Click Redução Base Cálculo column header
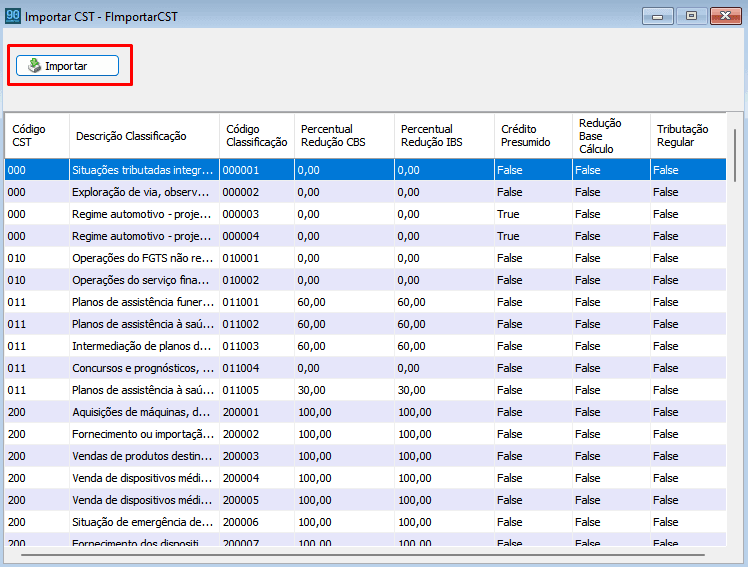Image resolution: width=748 pixels, height=567 pixels. pos(611,136)
